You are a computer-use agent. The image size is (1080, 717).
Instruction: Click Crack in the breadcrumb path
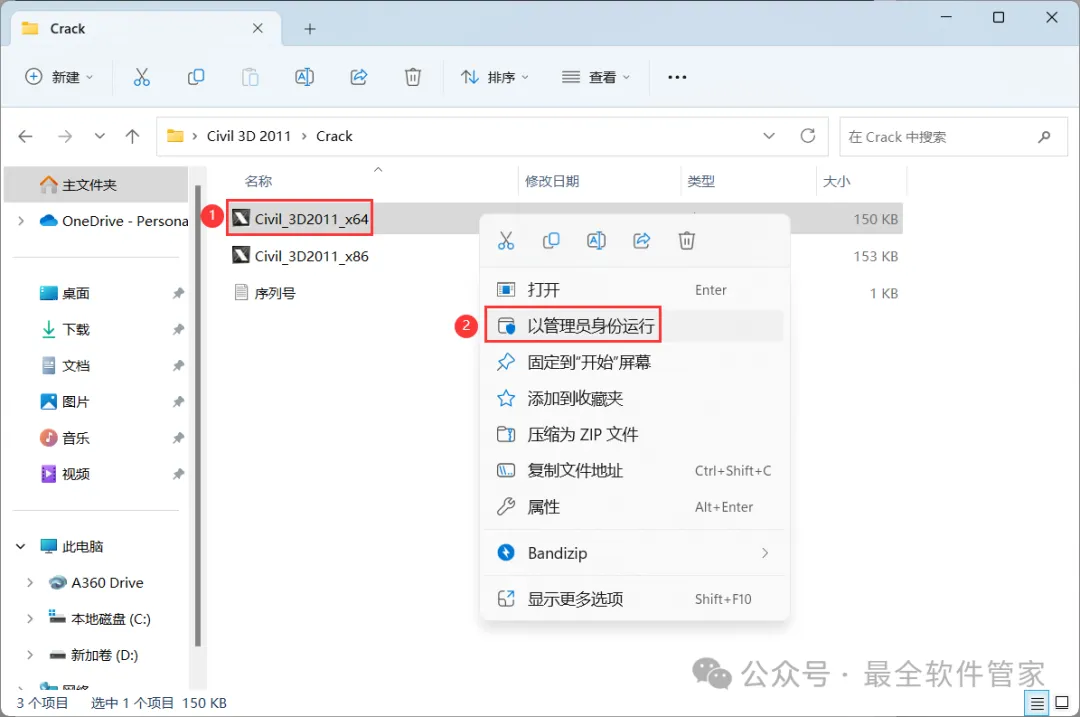click(x=334, y=136)
